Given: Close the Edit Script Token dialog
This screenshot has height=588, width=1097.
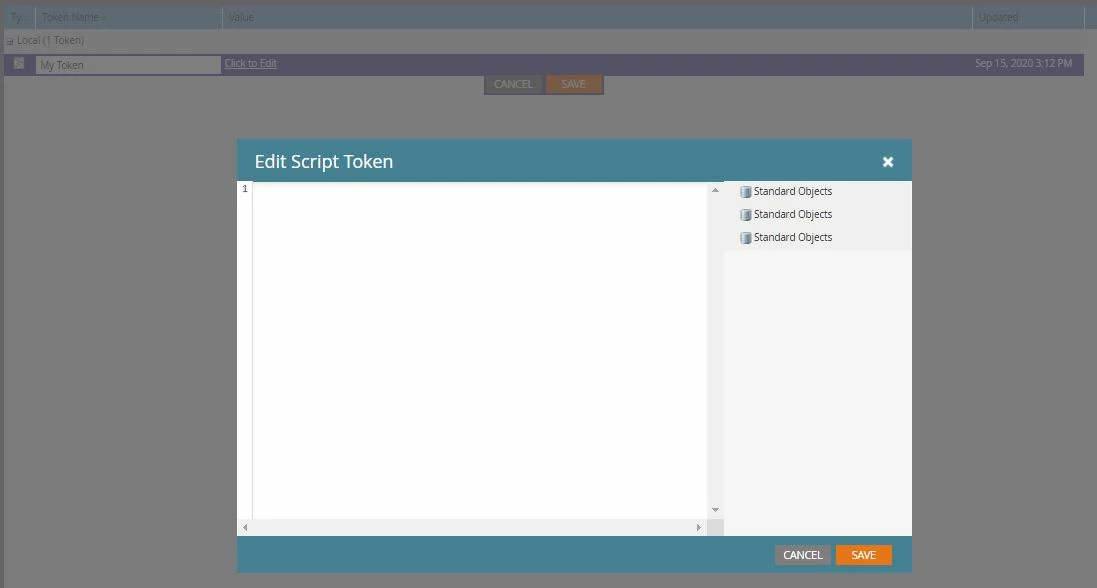Looking at the screenshot, I should [x=888, y=162].
